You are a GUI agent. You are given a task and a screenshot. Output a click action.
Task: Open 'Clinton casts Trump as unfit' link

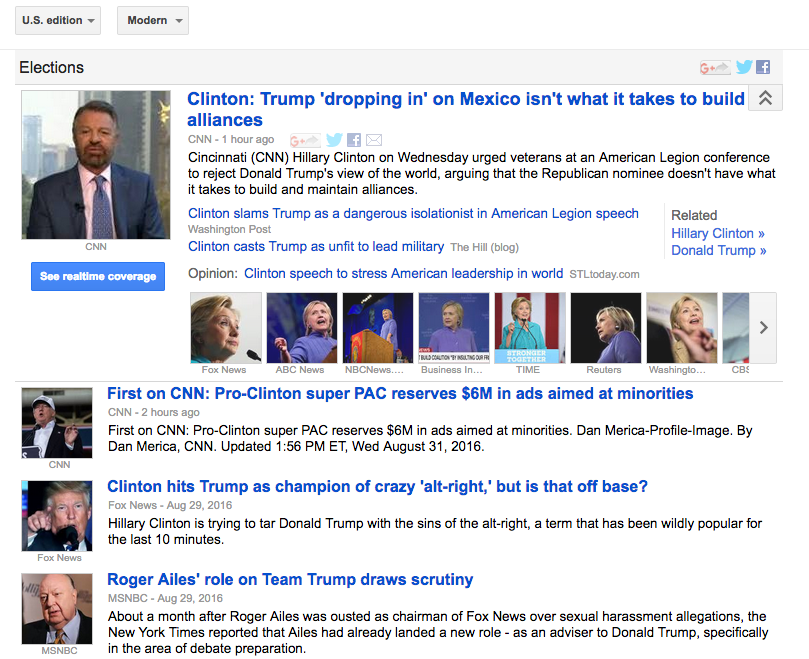click(316, 247)
